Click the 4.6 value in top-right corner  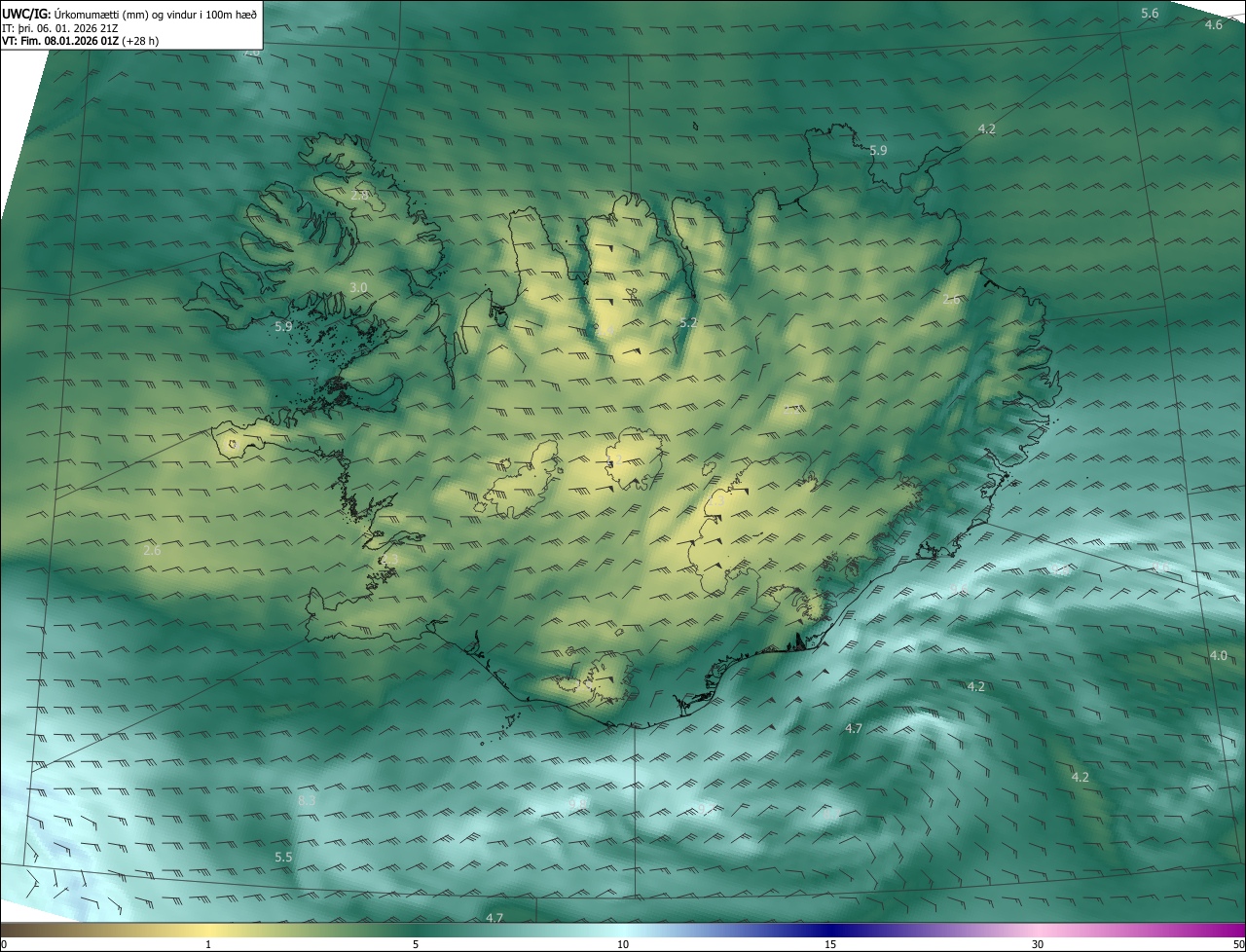click(x=1213, y=24)
